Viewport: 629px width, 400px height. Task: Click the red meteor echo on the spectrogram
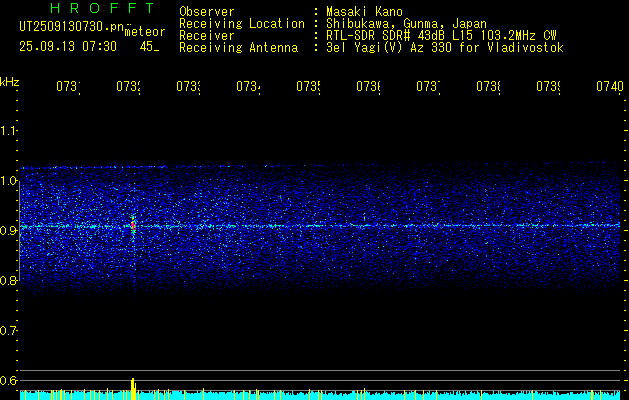(133, 225)
